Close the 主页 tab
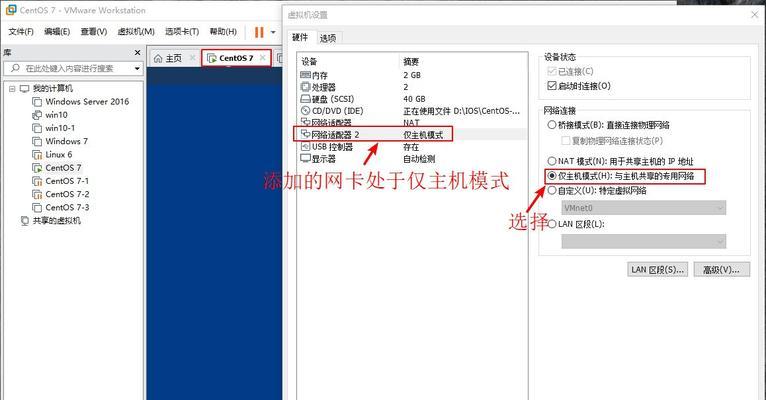766x400 pixels. click(x=192, y=58)
